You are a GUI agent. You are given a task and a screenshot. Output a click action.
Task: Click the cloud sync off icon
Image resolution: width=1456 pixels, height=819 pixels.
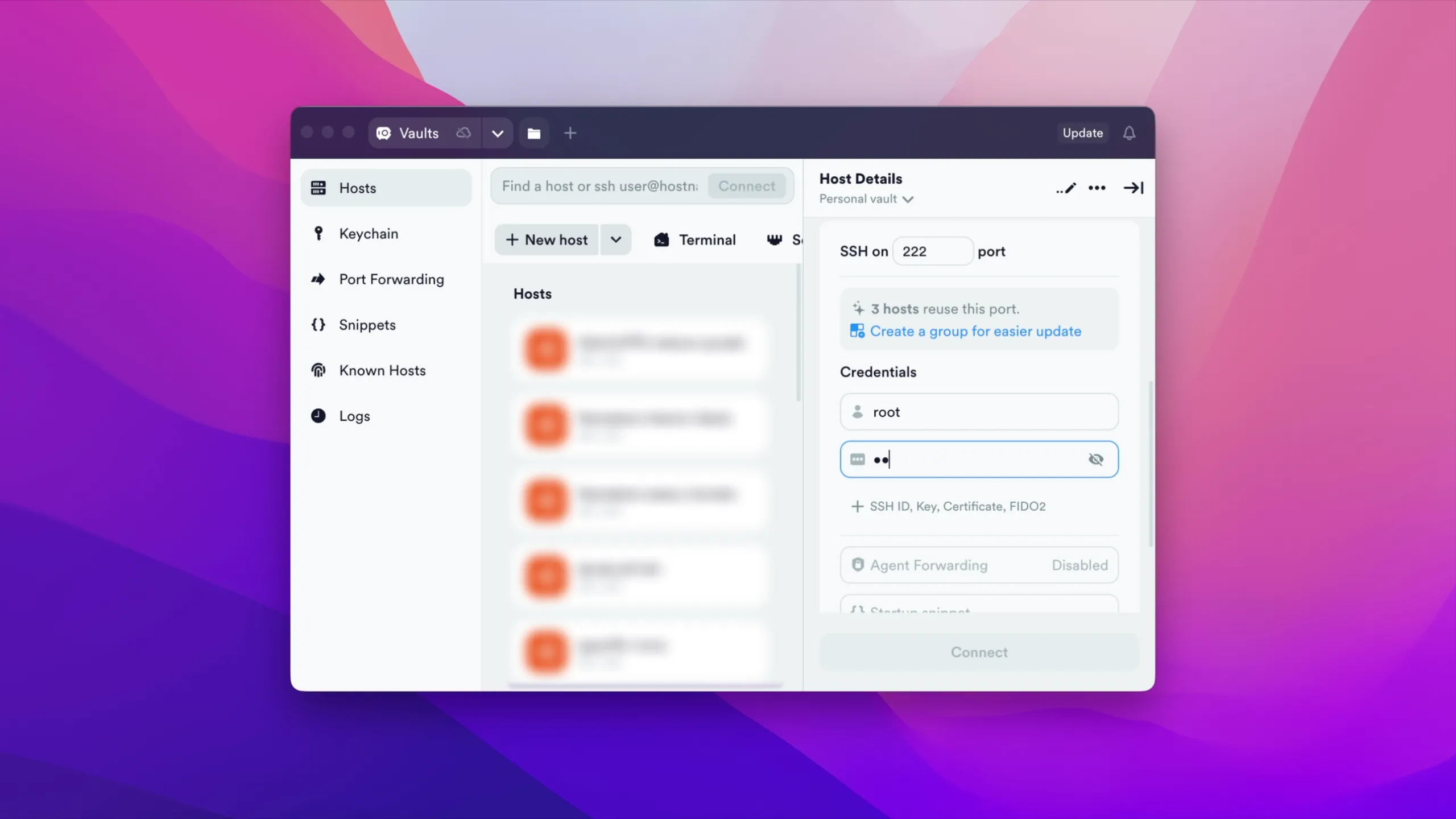(x=464, y=133)
